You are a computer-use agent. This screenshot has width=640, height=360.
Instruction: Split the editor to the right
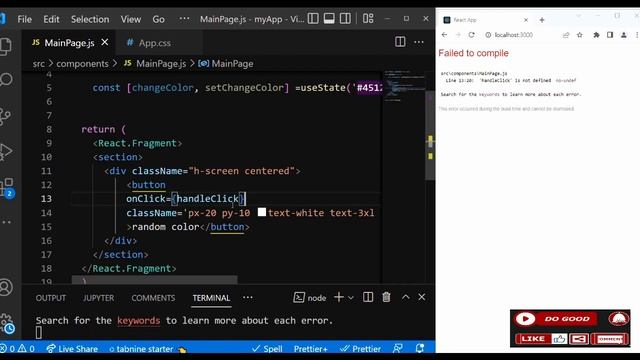(x=400, y=42)
